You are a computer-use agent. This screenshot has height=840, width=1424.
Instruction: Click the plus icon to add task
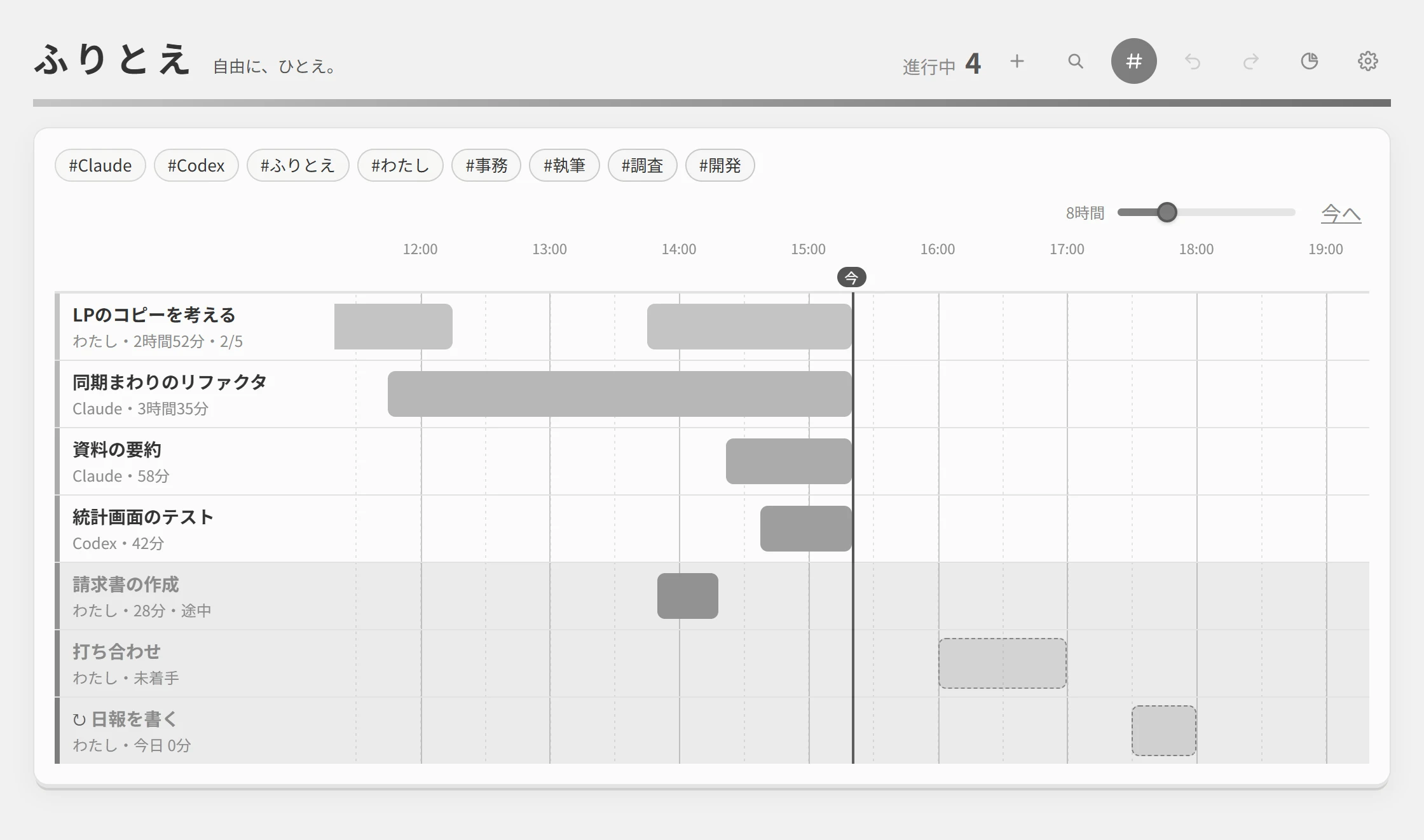(x=1017, y=61)
